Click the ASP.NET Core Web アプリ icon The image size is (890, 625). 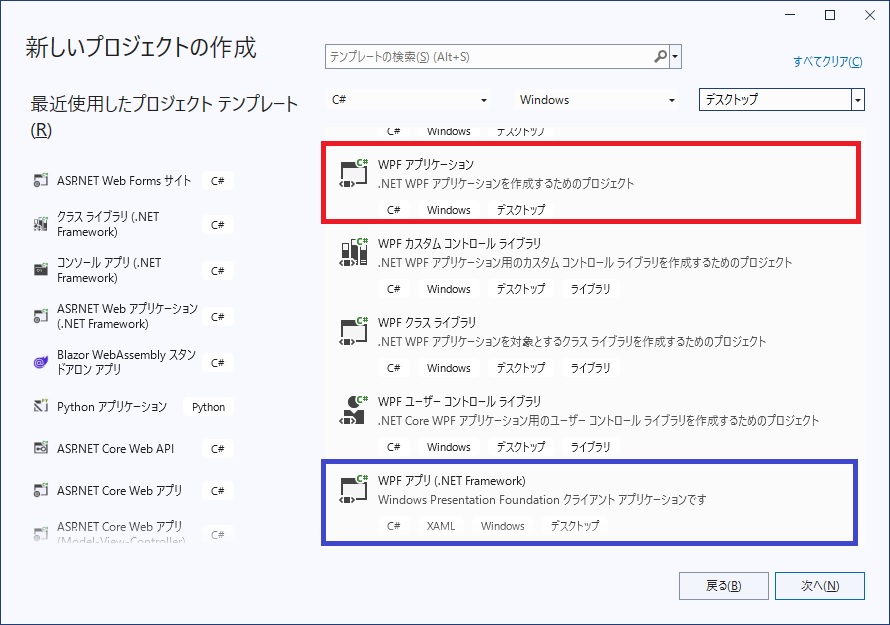click(x=40, y=490)
